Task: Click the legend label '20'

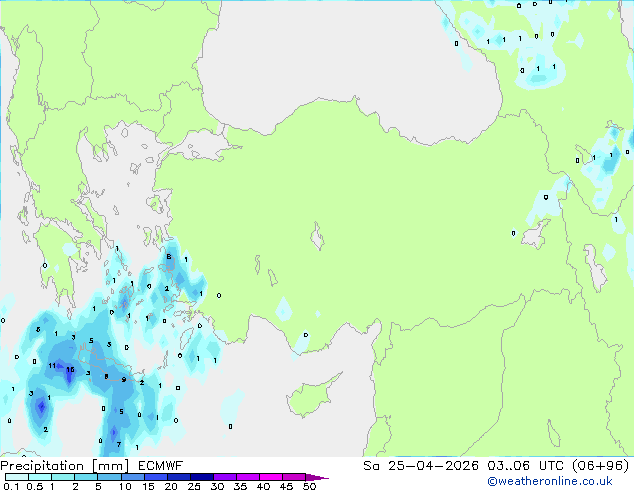Action: [171, 486]
